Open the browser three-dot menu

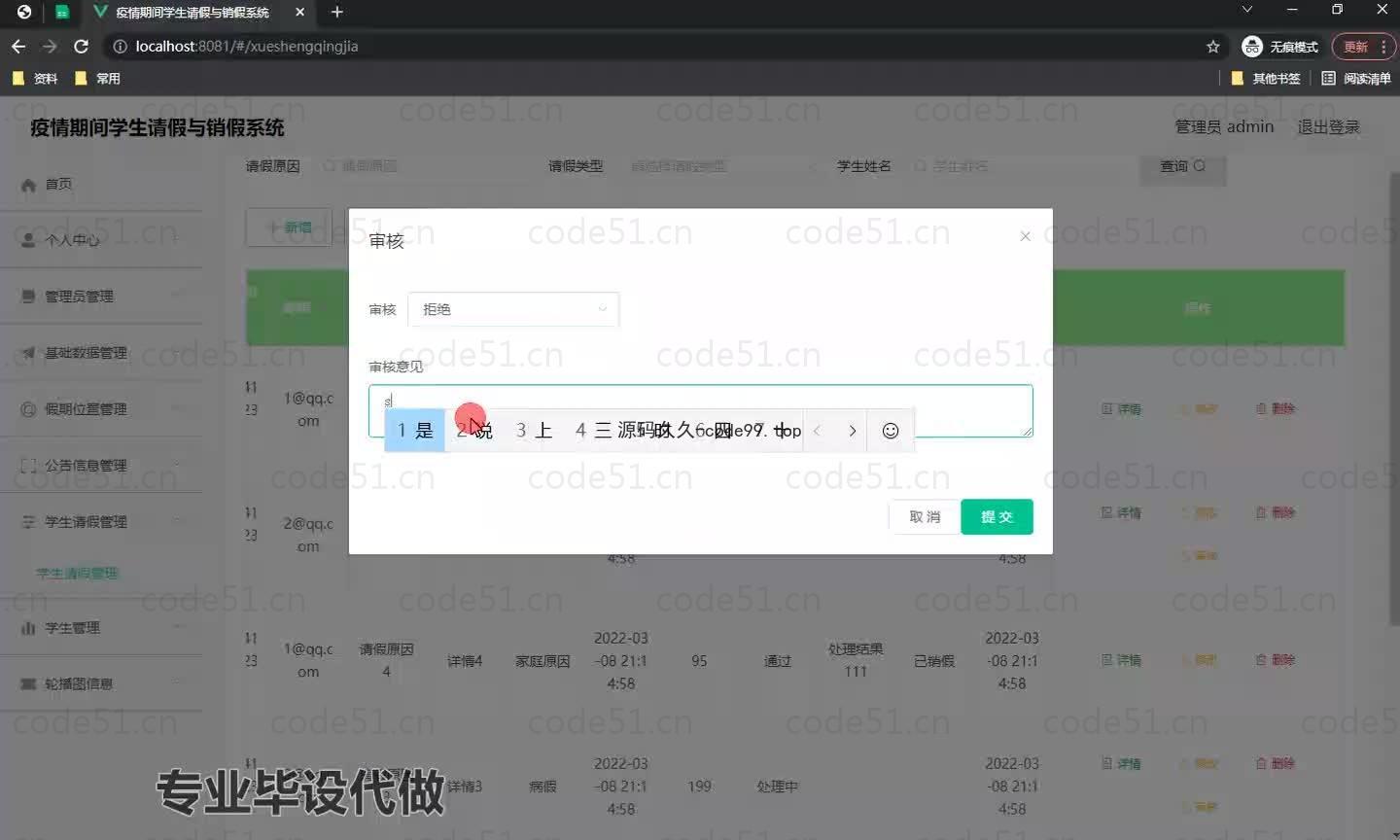pos(1383,47)
